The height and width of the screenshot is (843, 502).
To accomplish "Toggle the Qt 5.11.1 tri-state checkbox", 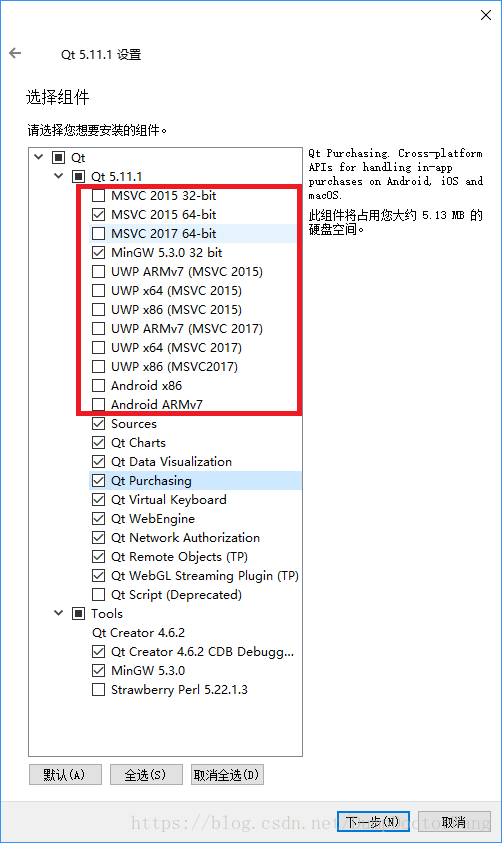I will [78, 176].
